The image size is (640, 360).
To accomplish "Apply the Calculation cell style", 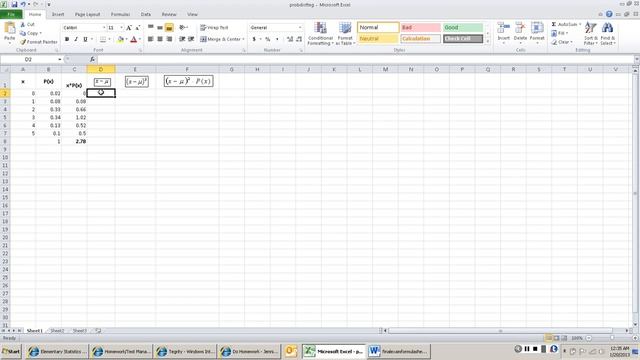I will pos(420,39).
